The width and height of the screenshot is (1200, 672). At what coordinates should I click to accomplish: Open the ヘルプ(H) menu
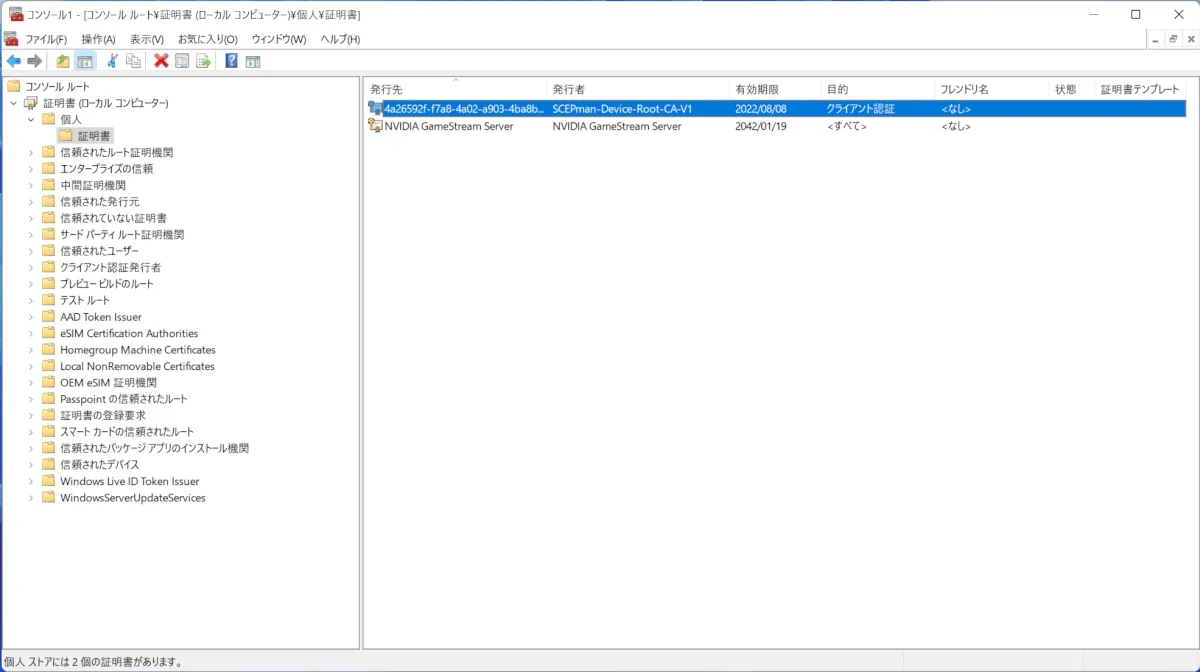click(x=340, y=39)
